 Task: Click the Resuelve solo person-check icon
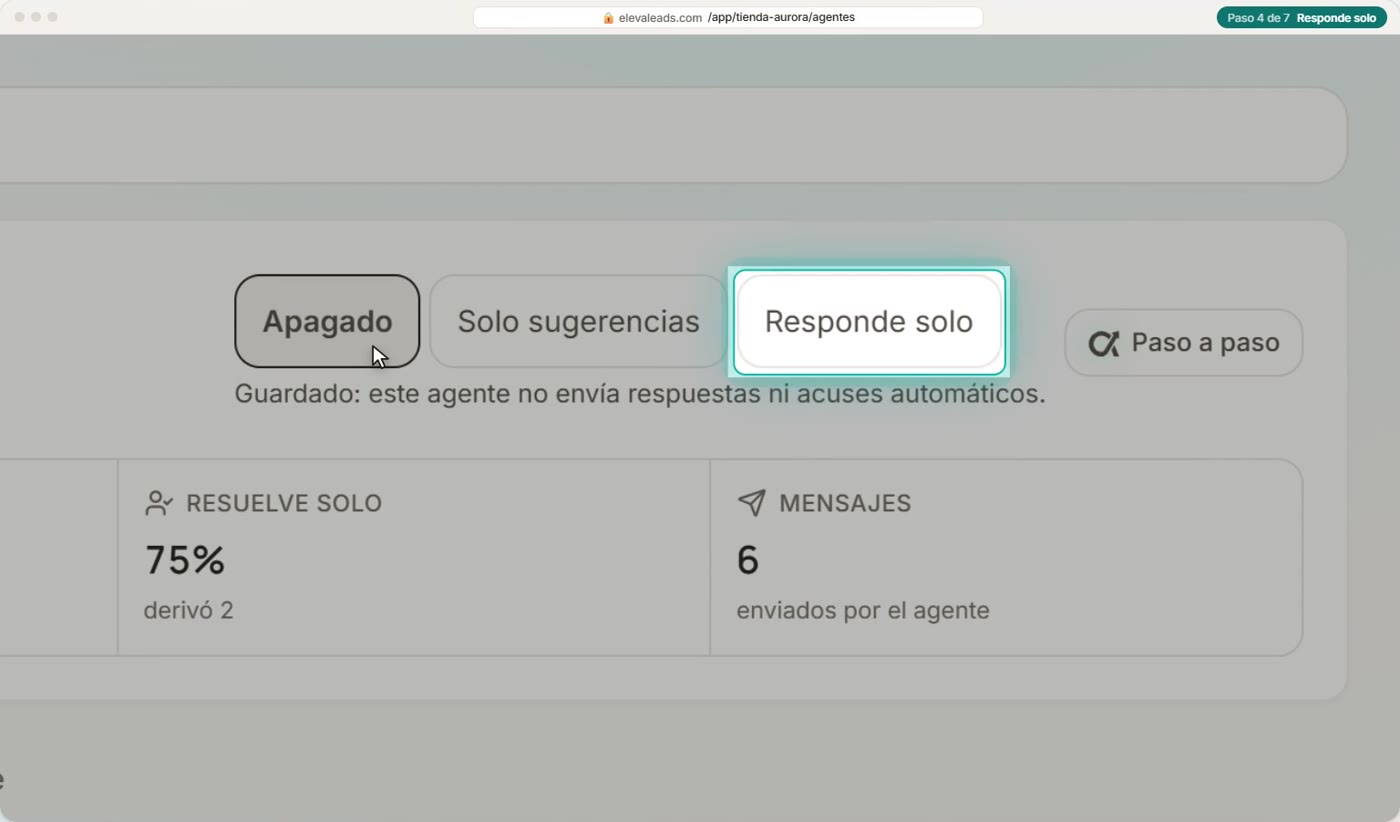[x=159, y=503]
